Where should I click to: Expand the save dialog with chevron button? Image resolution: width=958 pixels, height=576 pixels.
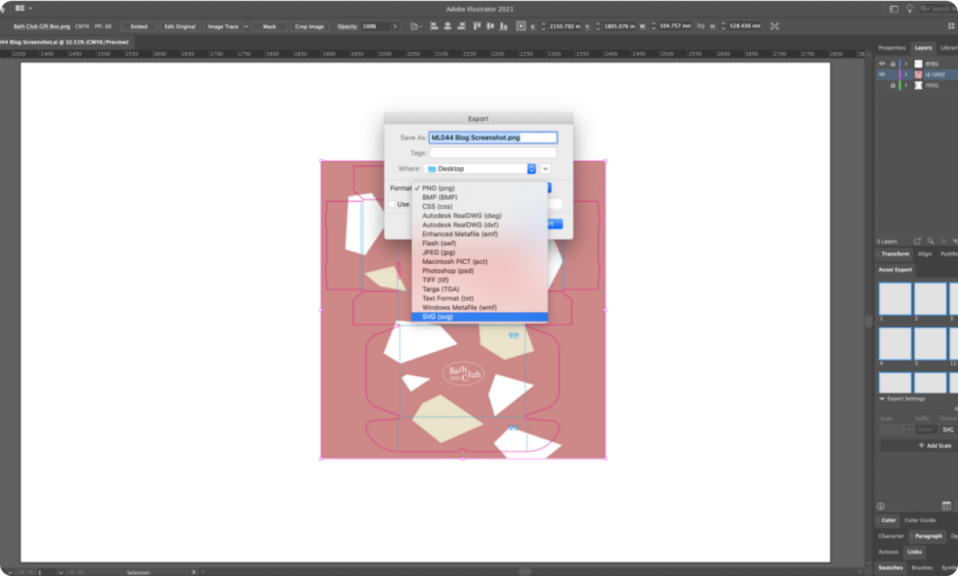pyautogui.click(x=546, y=169)
